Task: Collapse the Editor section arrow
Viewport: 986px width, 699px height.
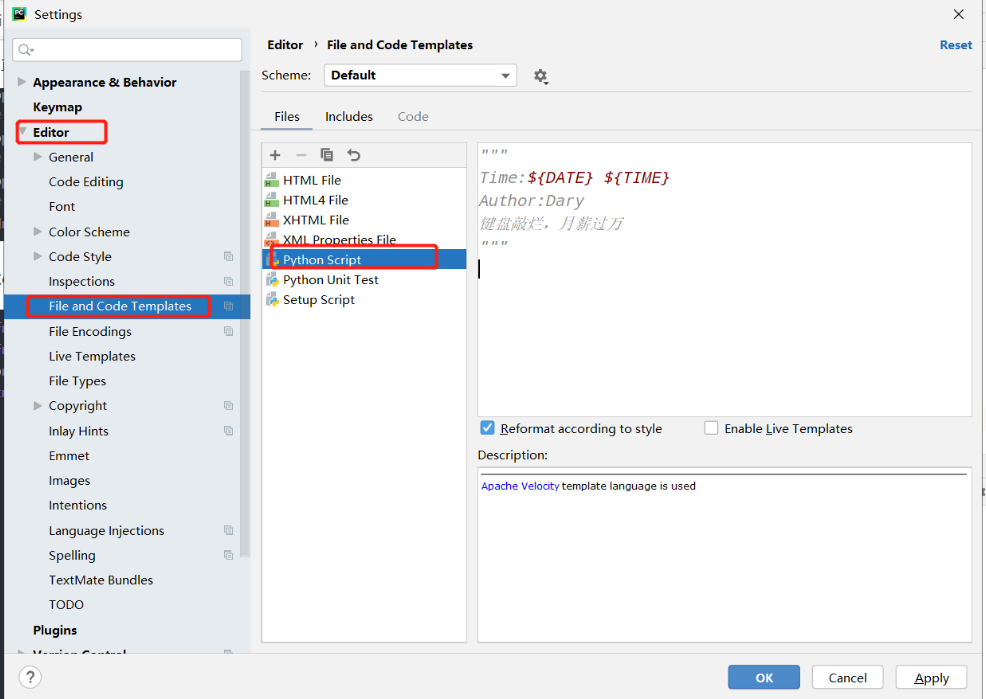Action: [23, 131]
